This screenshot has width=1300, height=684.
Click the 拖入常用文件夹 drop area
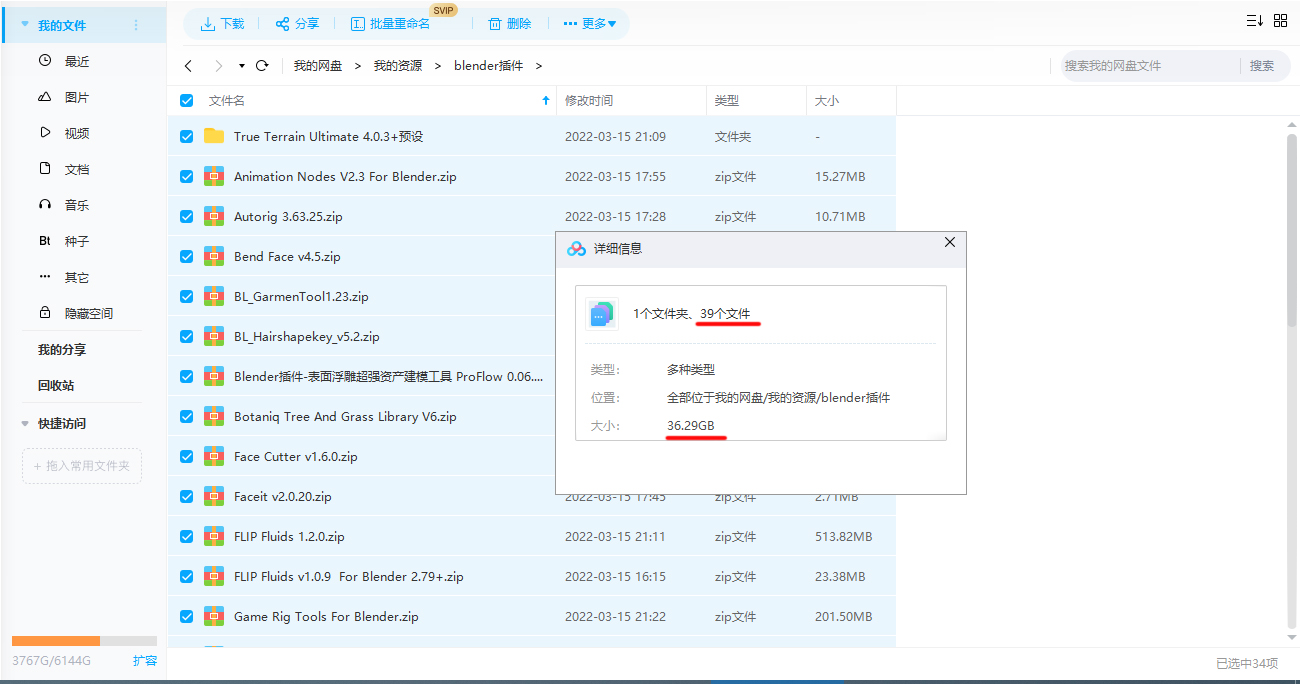coord(82,466)
